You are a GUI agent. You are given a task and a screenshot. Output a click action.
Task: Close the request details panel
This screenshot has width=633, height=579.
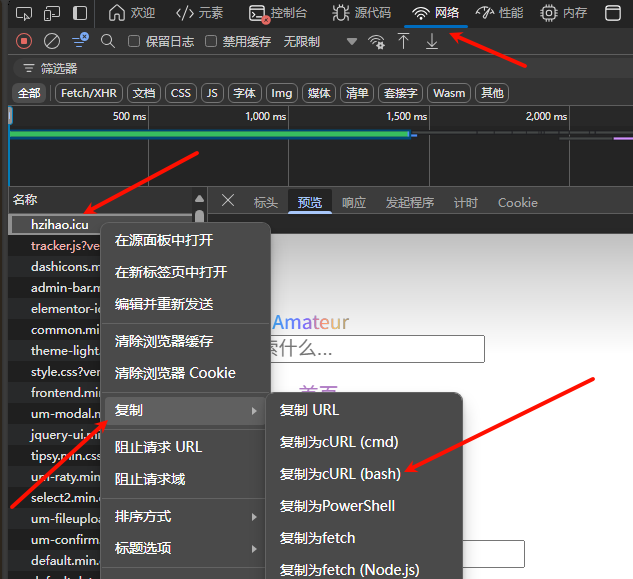[228, 201]
